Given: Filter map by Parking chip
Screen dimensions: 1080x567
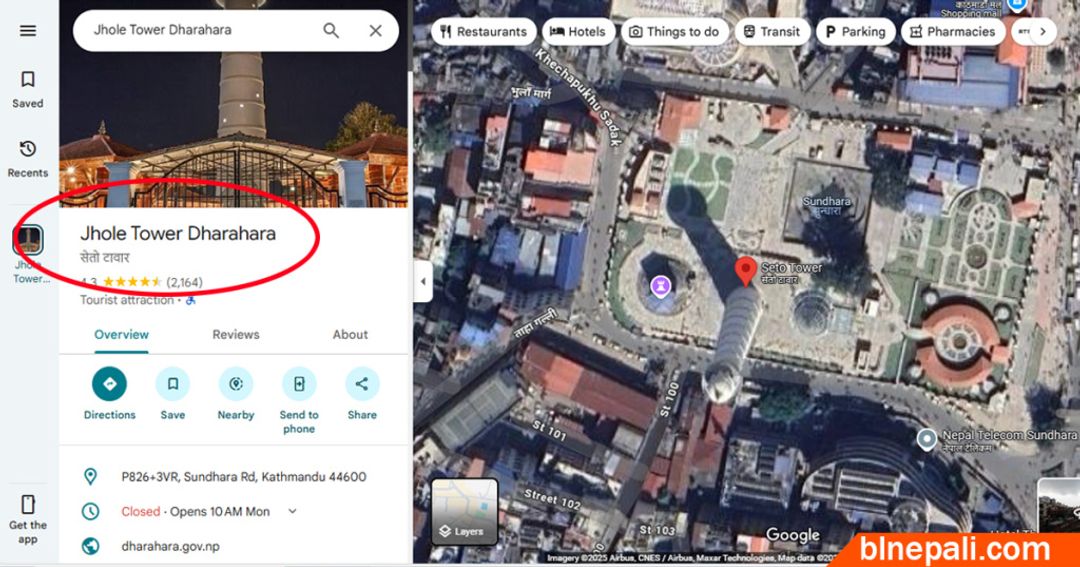Looking at the screenshot, I should (x=855, y=32).
